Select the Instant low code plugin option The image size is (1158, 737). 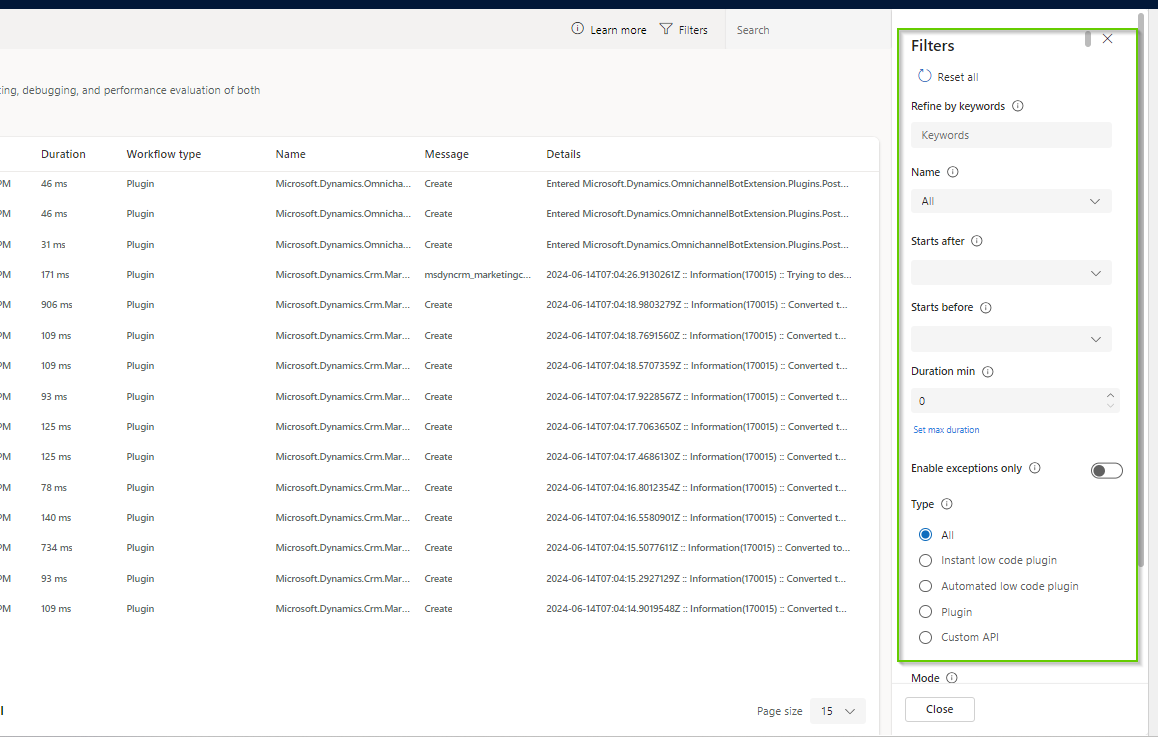coord(925,560)
